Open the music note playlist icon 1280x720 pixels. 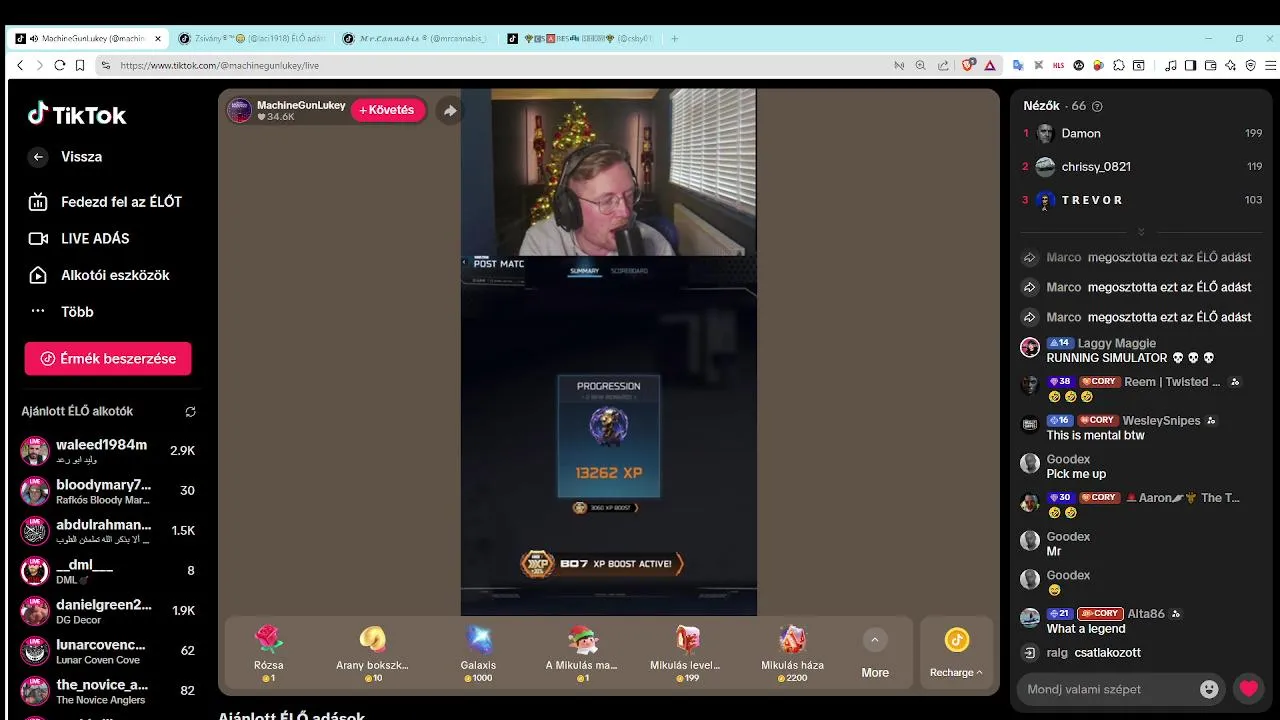point(1171,65)
